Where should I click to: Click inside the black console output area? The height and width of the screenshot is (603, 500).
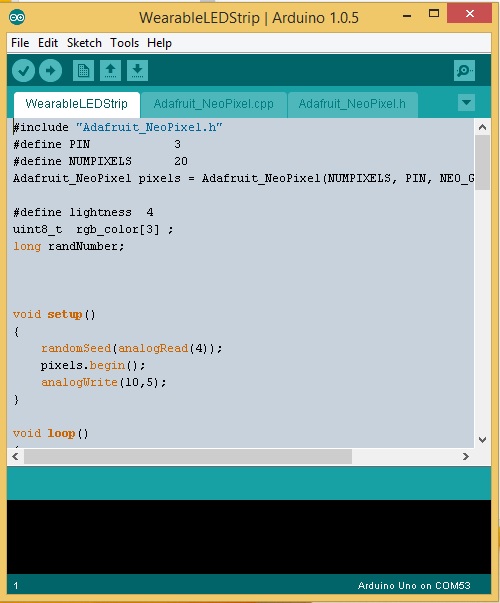pyautogui.click(x=249, y=537)
